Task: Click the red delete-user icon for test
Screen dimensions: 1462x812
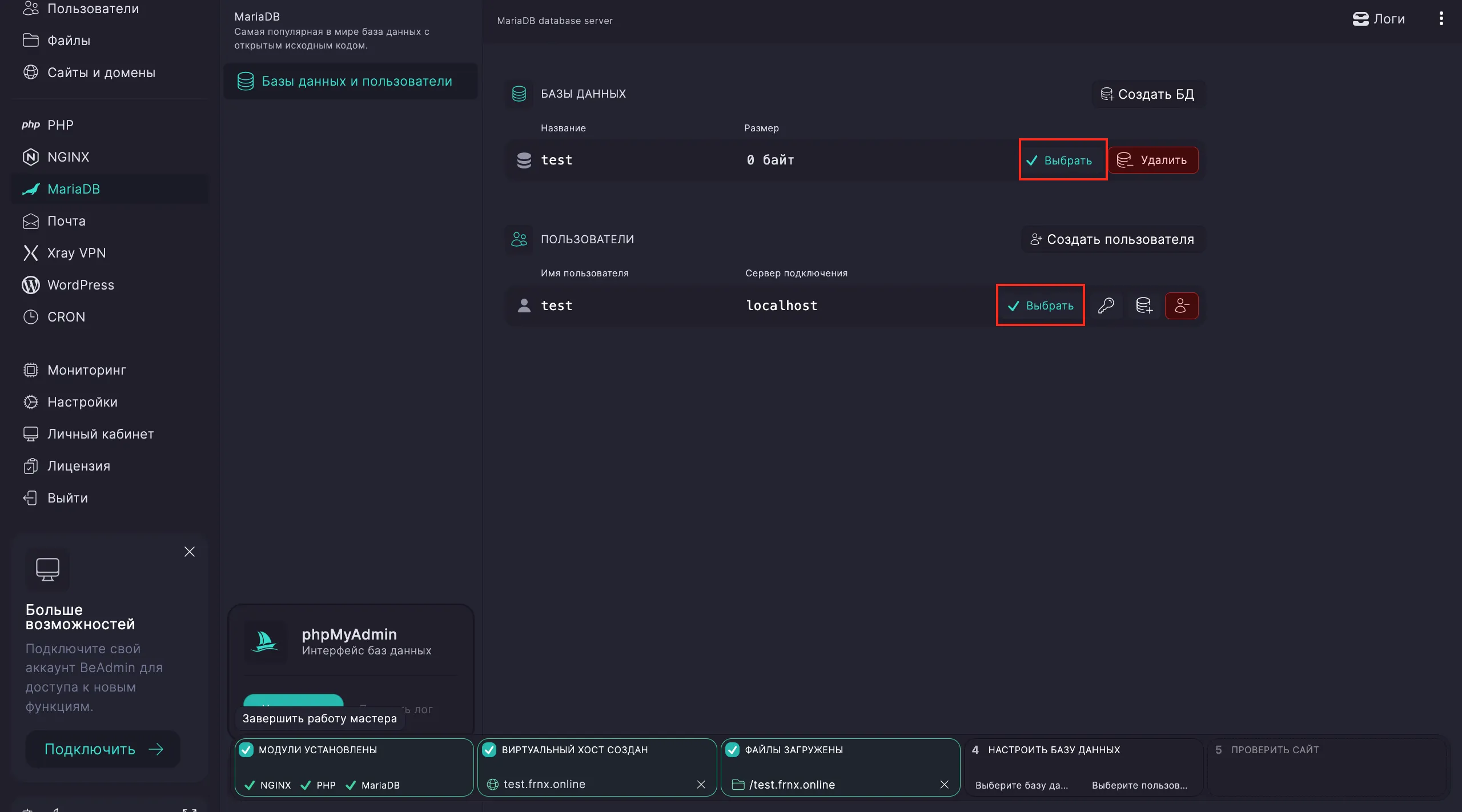Action: [x=1182, y=305]
